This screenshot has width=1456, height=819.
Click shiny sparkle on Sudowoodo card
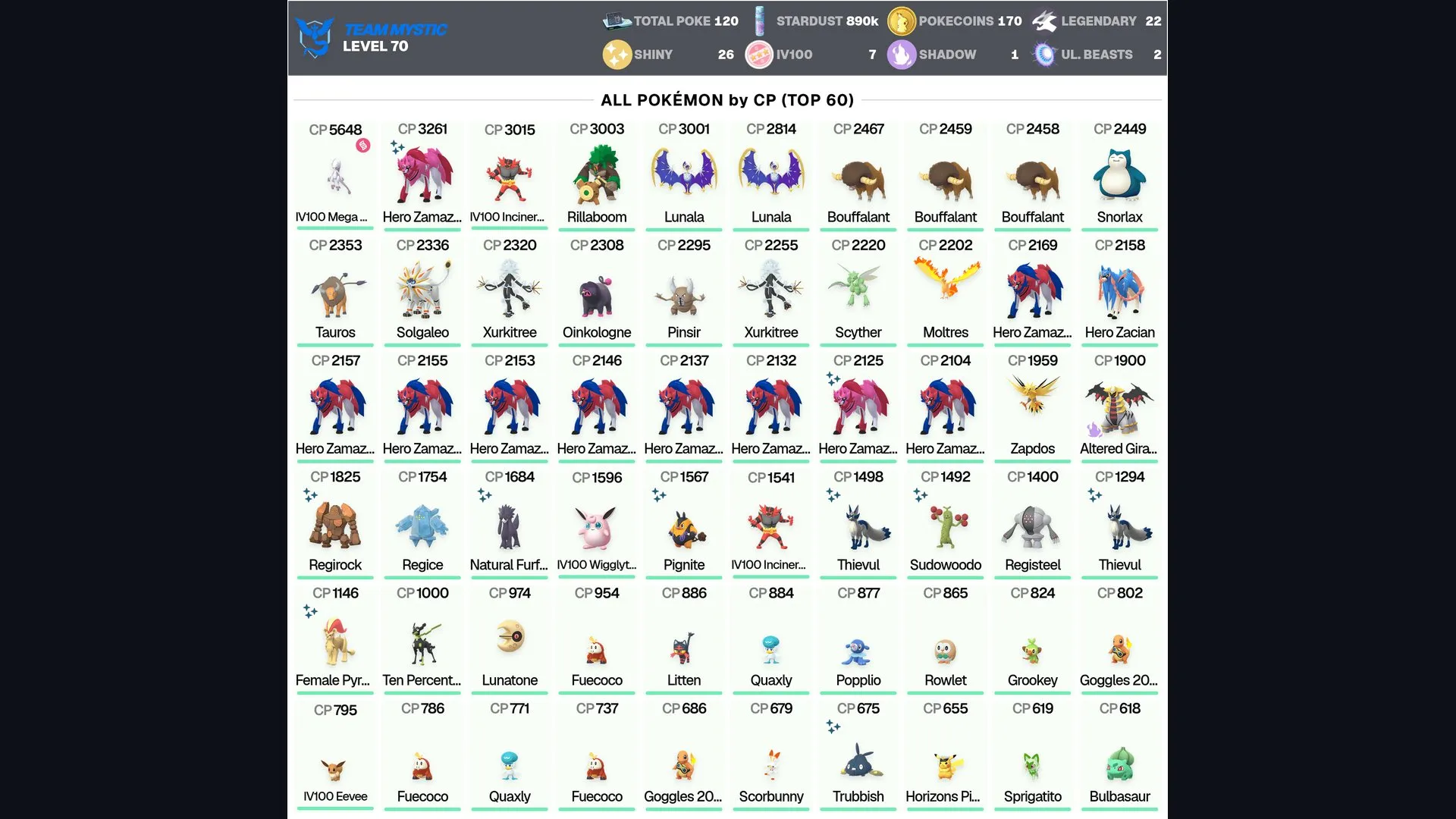click(921, 495)
